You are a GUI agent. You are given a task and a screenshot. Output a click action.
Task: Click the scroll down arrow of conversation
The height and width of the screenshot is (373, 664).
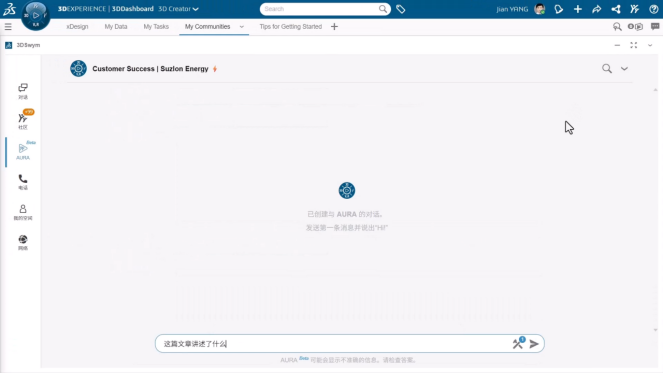click(655, 330)
